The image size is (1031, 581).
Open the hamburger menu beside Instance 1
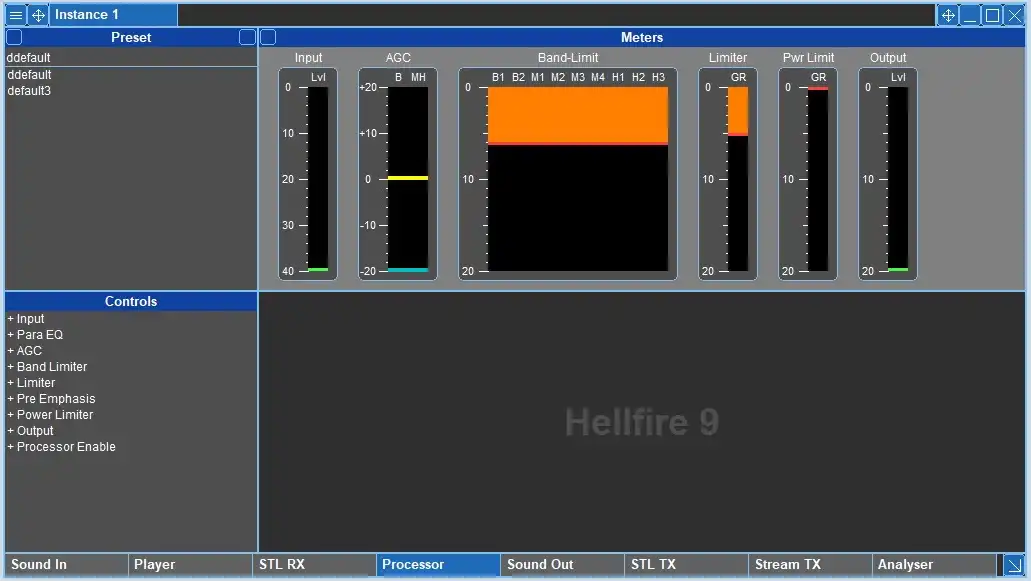point(15,15)
